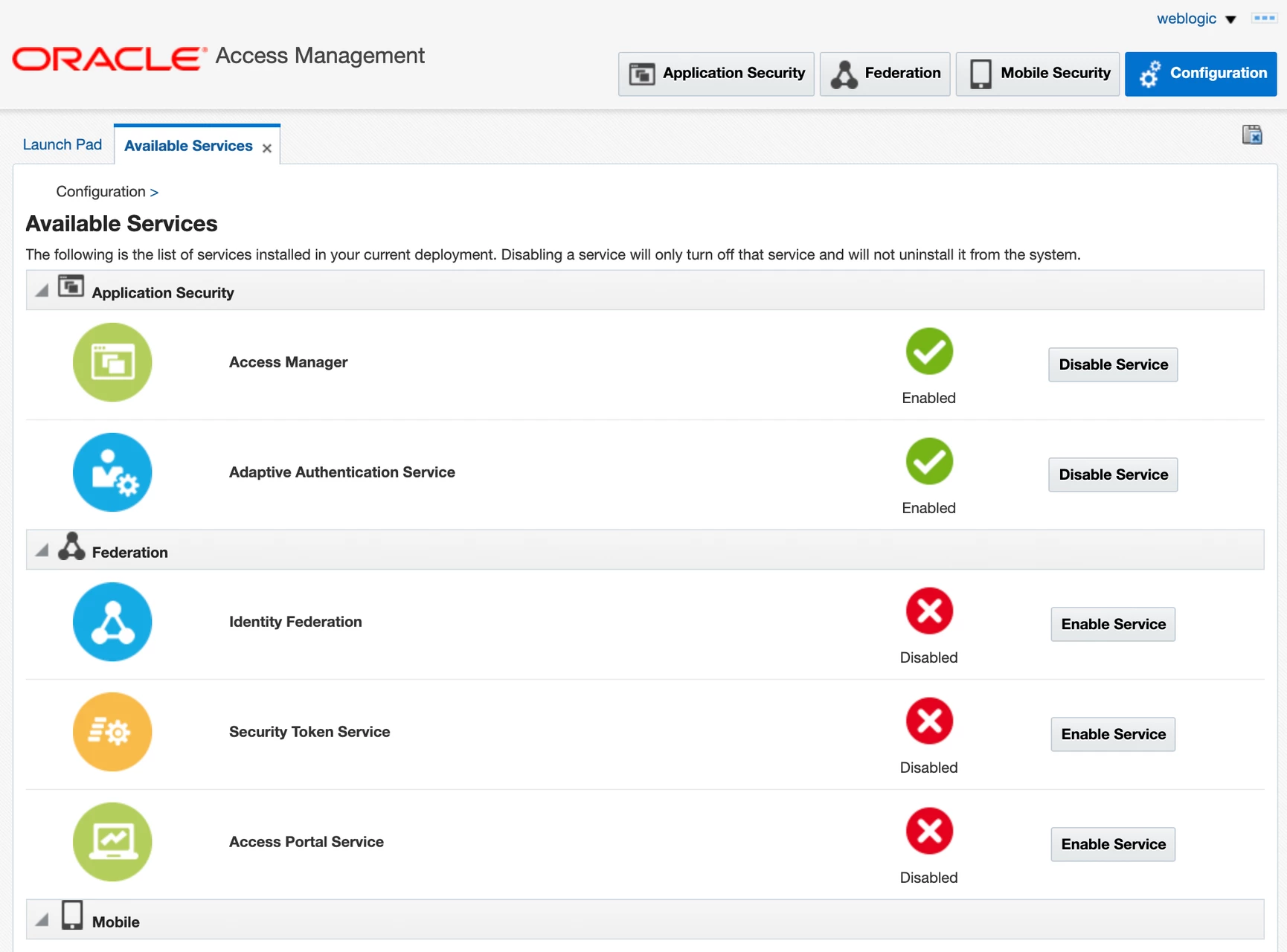Click the green Enabled checkmark for Access Manager
1287x952 pixels.
pos(929,352)
